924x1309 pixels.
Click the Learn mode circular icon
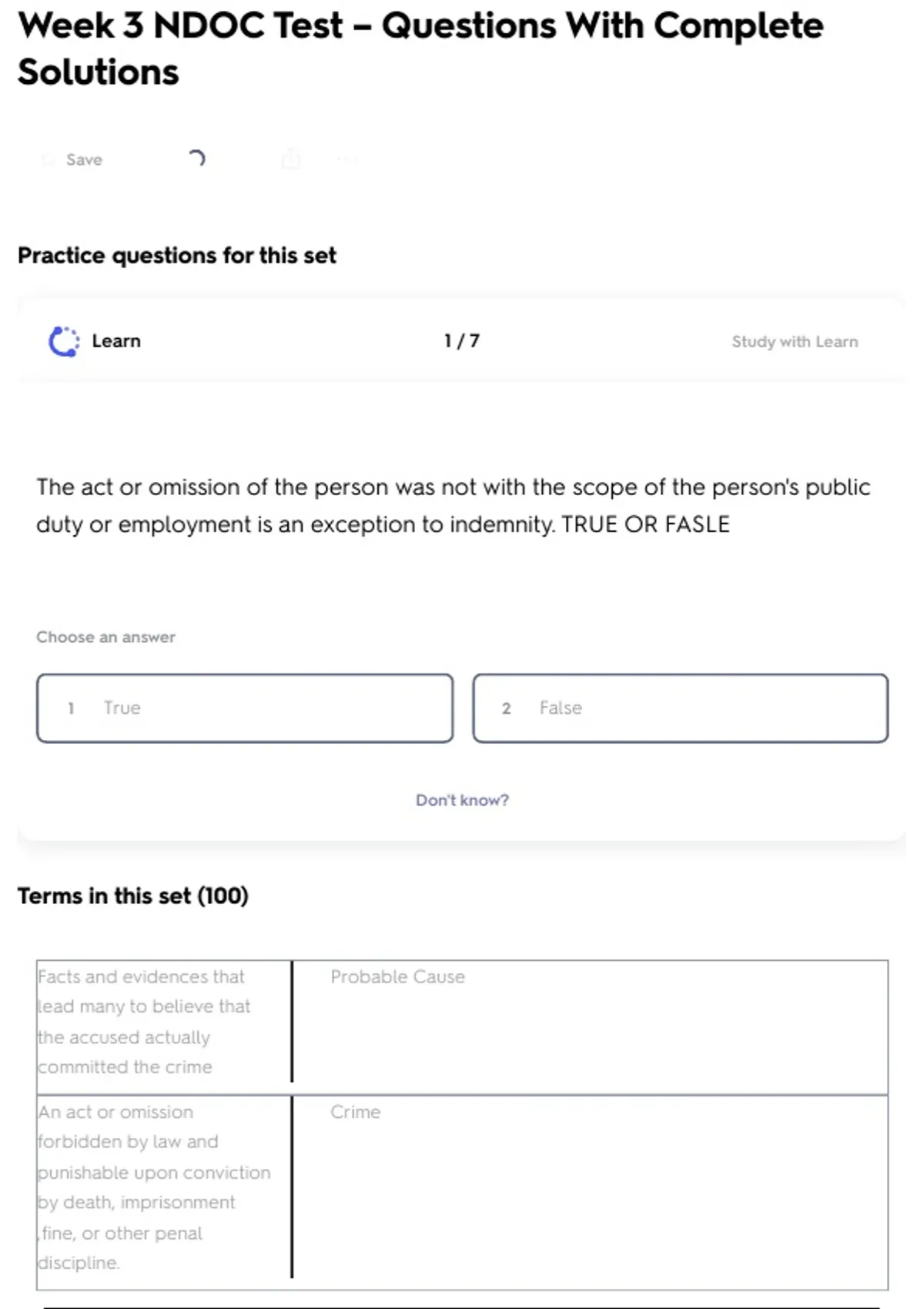64,341
